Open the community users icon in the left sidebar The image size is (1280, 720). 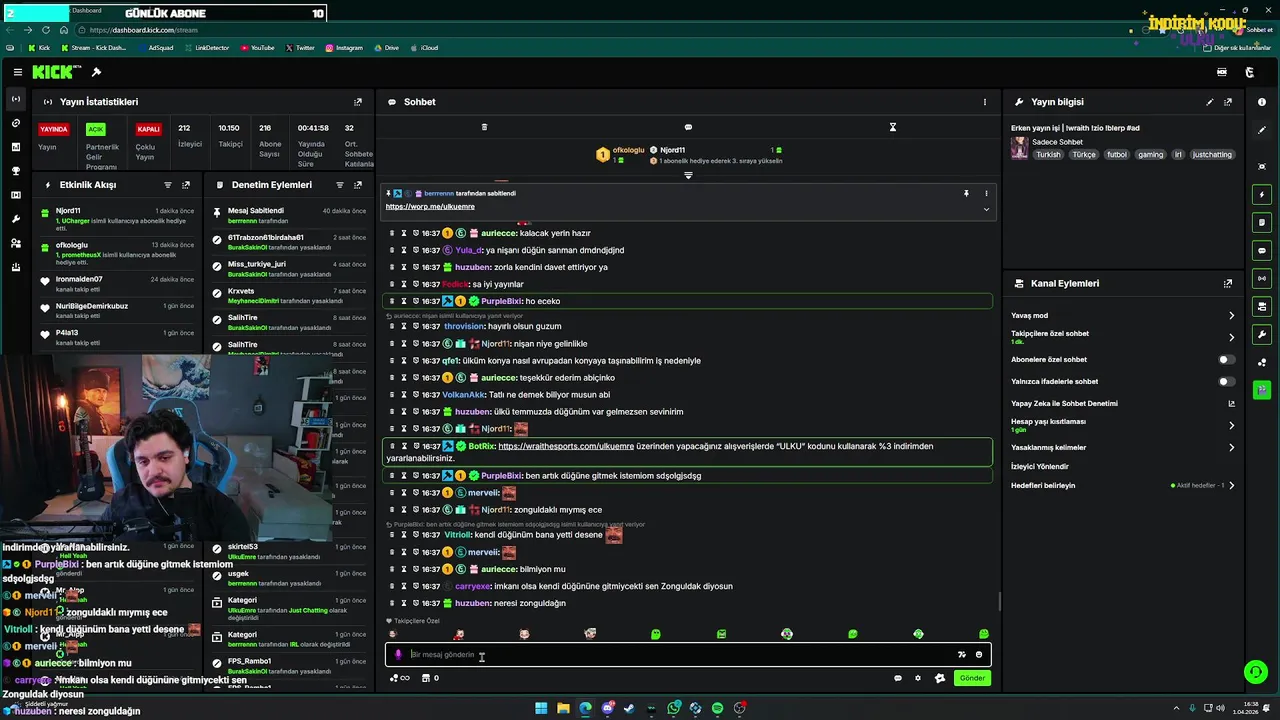15,243
